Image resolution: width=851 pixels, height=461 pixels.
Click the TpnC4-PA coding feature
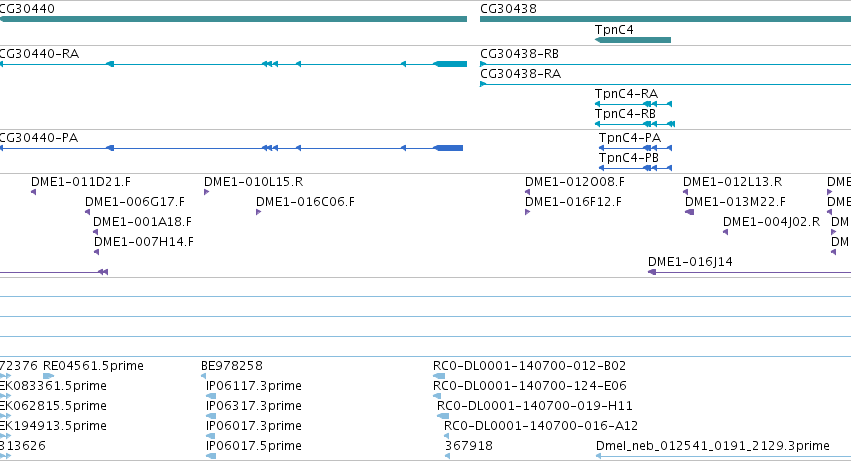point(636,148)
